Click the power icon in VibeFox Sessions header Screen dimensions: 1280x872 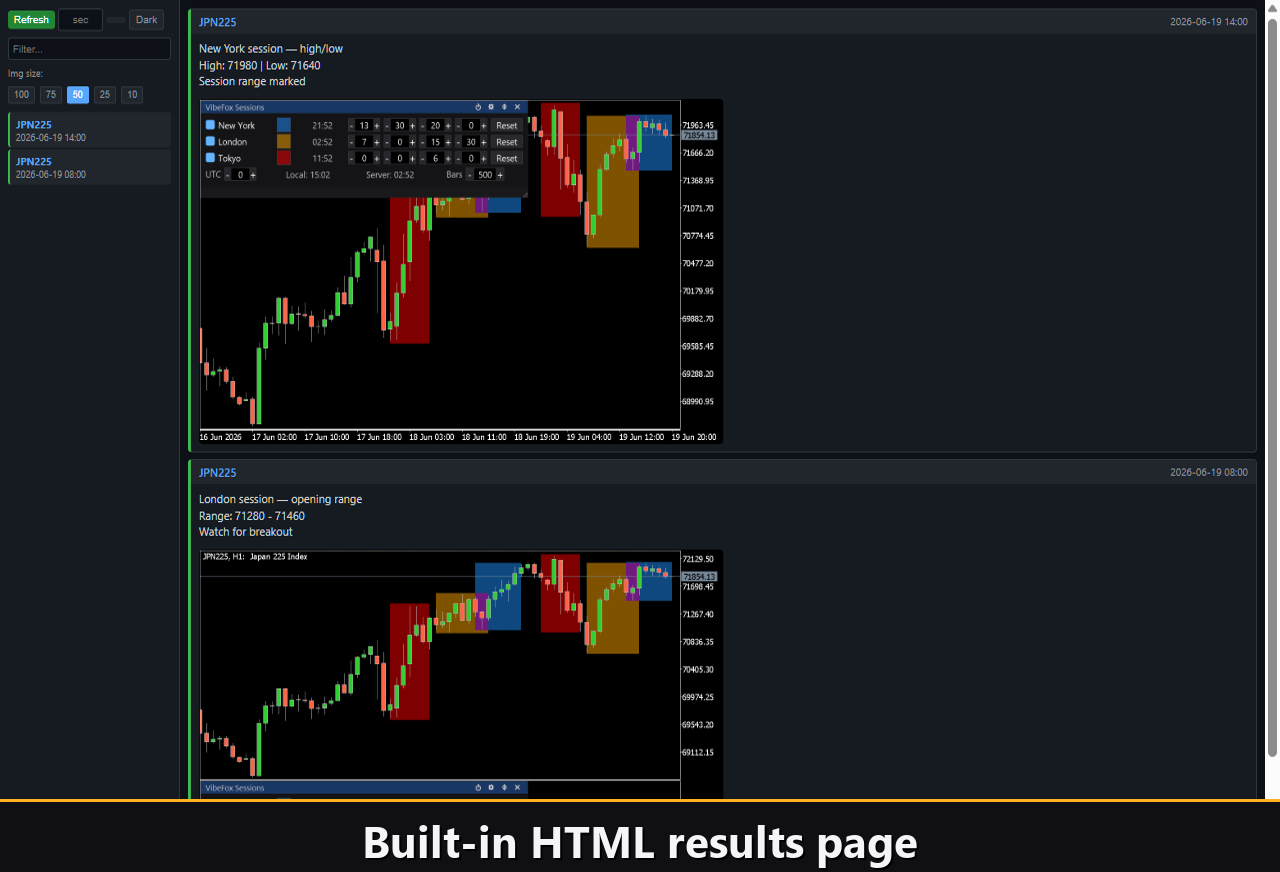tap(478, 107)
